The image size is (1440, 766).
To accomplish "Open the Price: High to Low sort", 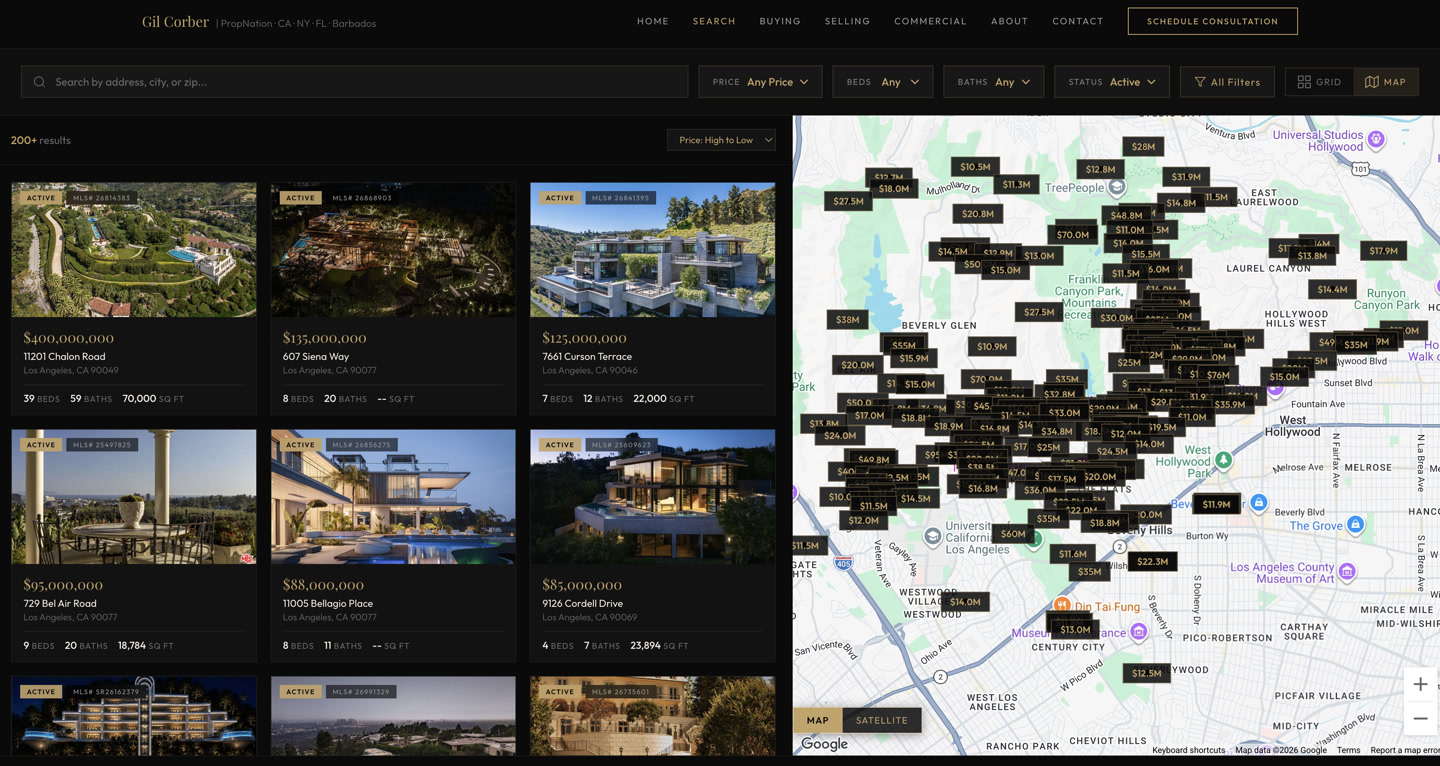I will tap(721, 140).
